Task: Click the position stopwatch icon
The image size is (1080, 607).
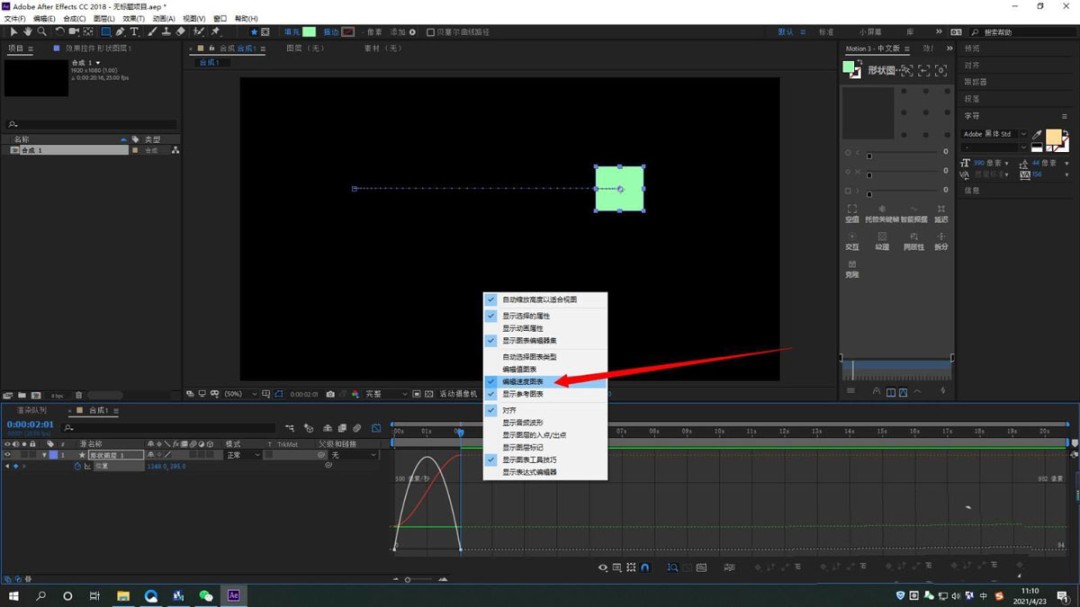Action: tap(77, 466)
